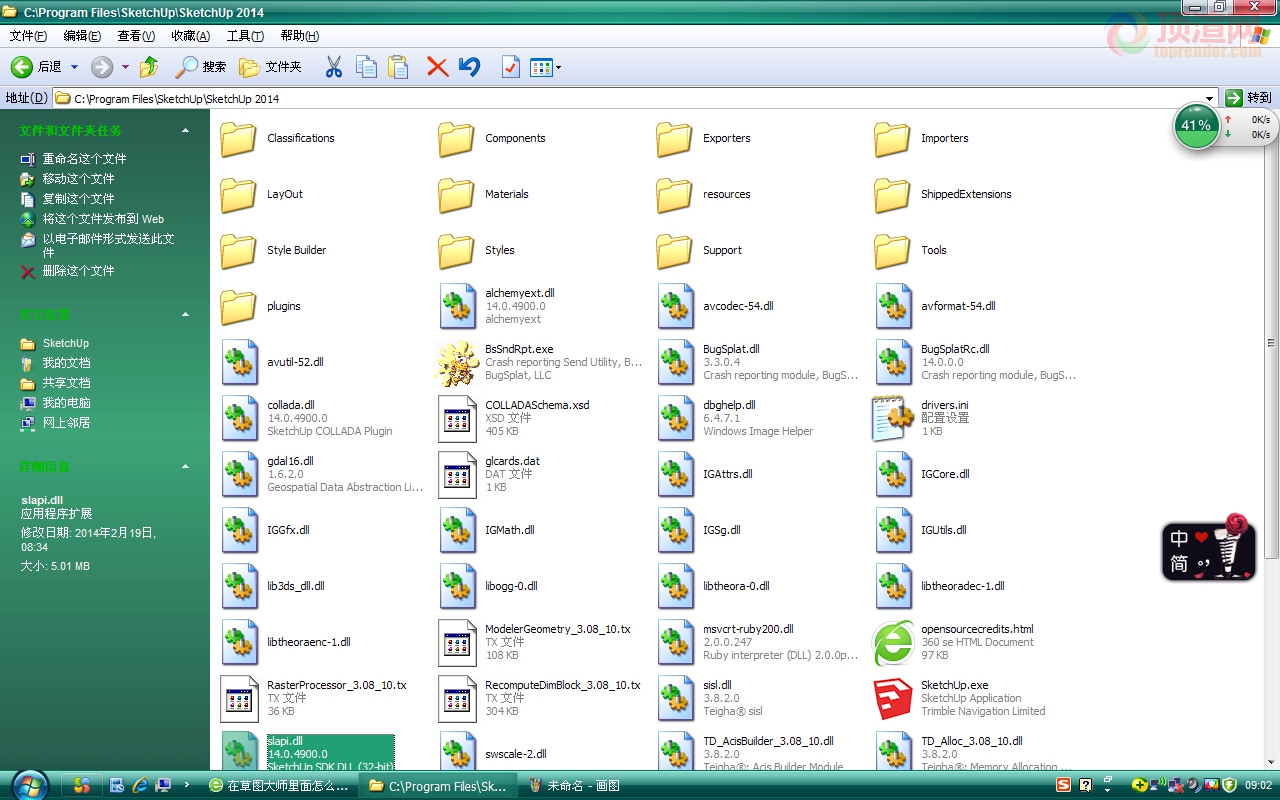Switch to the 在草图大师里面 browser taskbar button

pos(281,786)
